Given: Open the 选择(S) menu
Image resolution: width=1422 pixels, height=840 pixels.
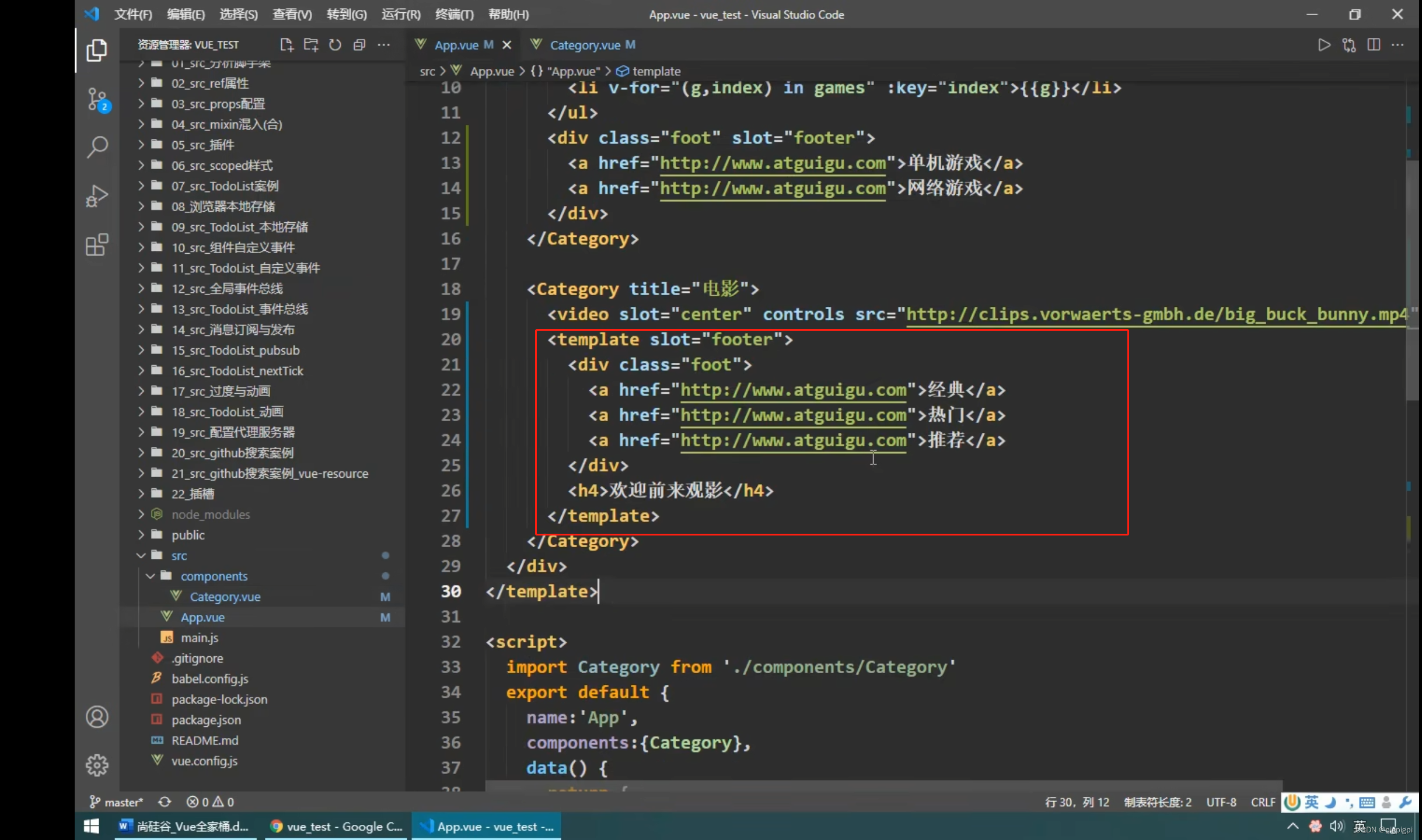Looking at the screenshot, I should (239, 15).
